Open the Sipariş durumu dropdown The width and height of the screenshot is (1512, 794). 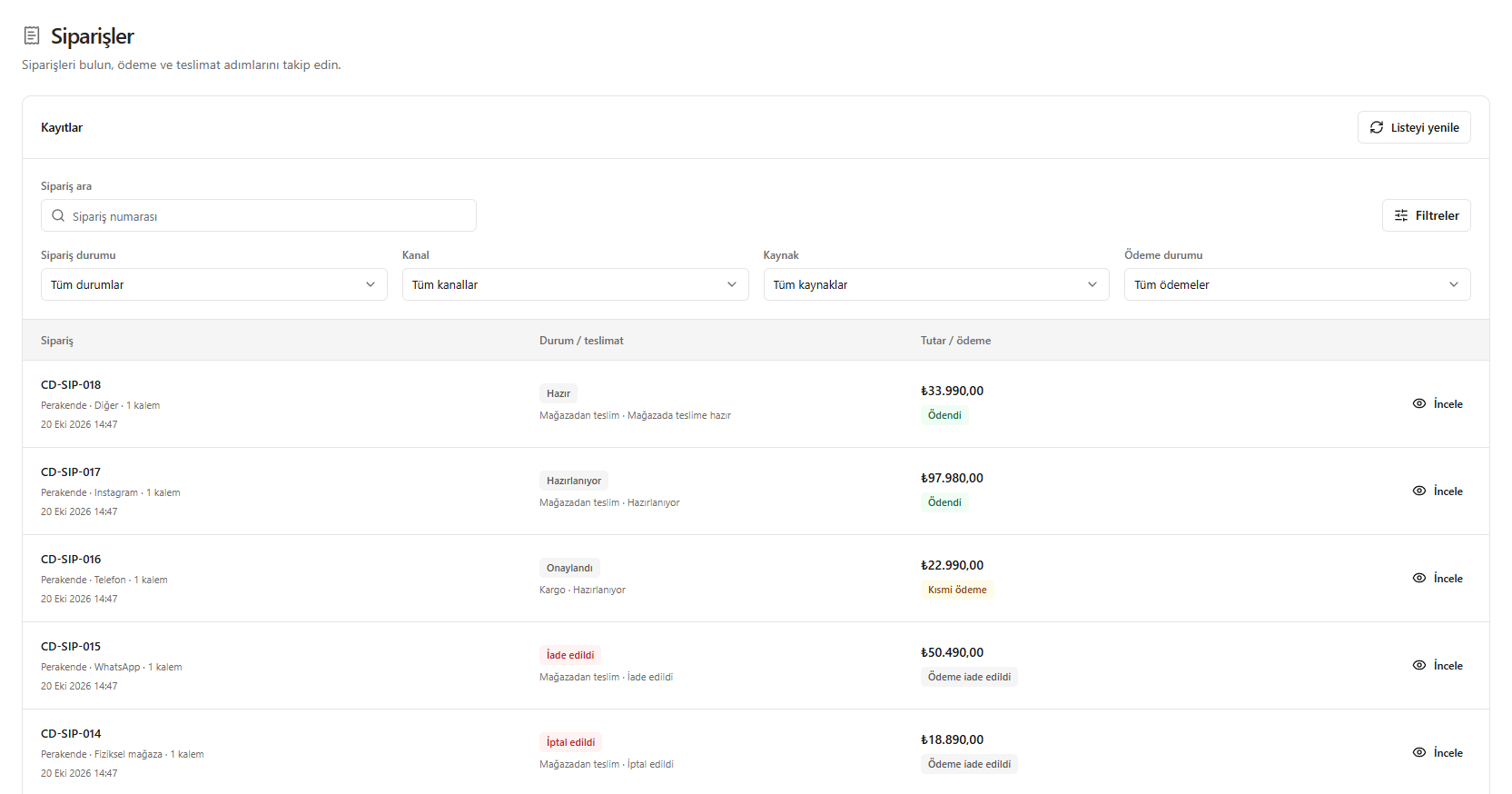pyautogui.click(x=214, y=284)
